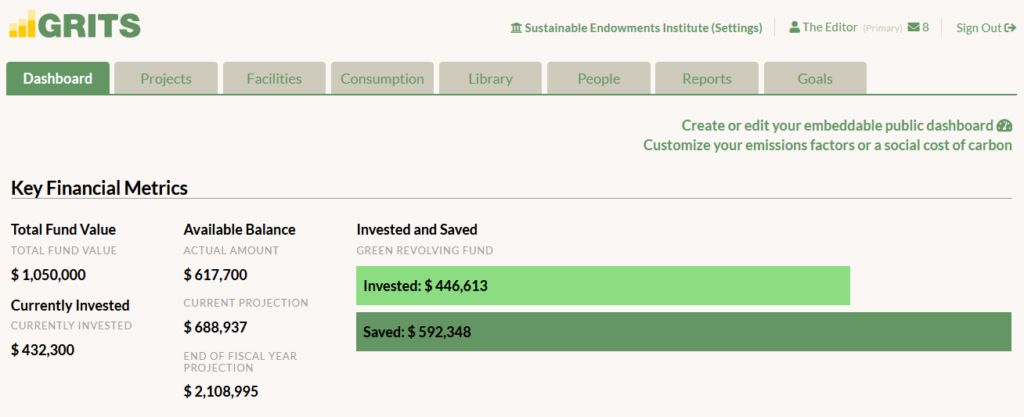Click the GRITS bar chart logo icon
The width and height of the screenshot is (1024, 417).
tap(22, 23)
